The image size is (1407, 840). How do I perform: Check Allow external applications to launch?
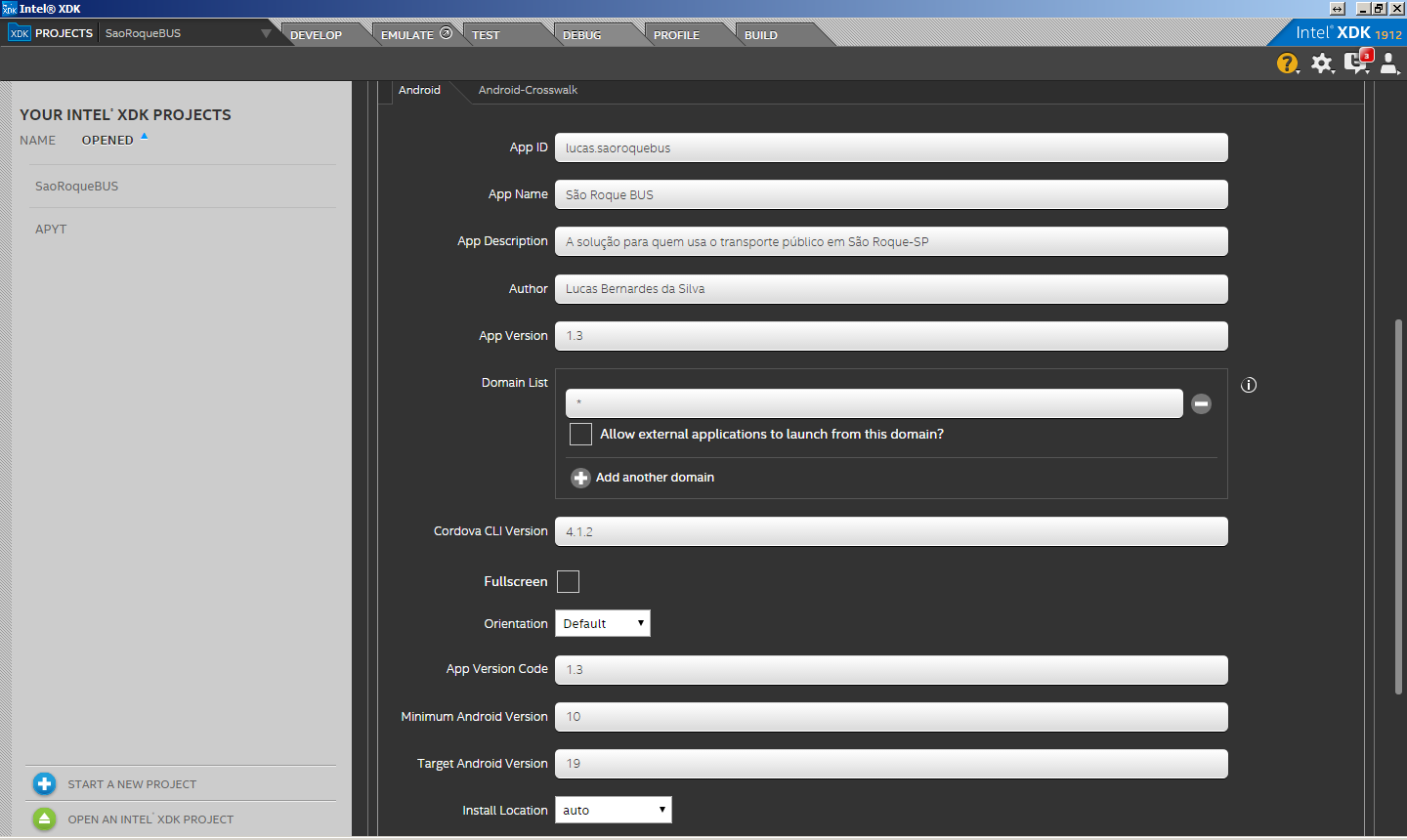click(x=580, y=435)
